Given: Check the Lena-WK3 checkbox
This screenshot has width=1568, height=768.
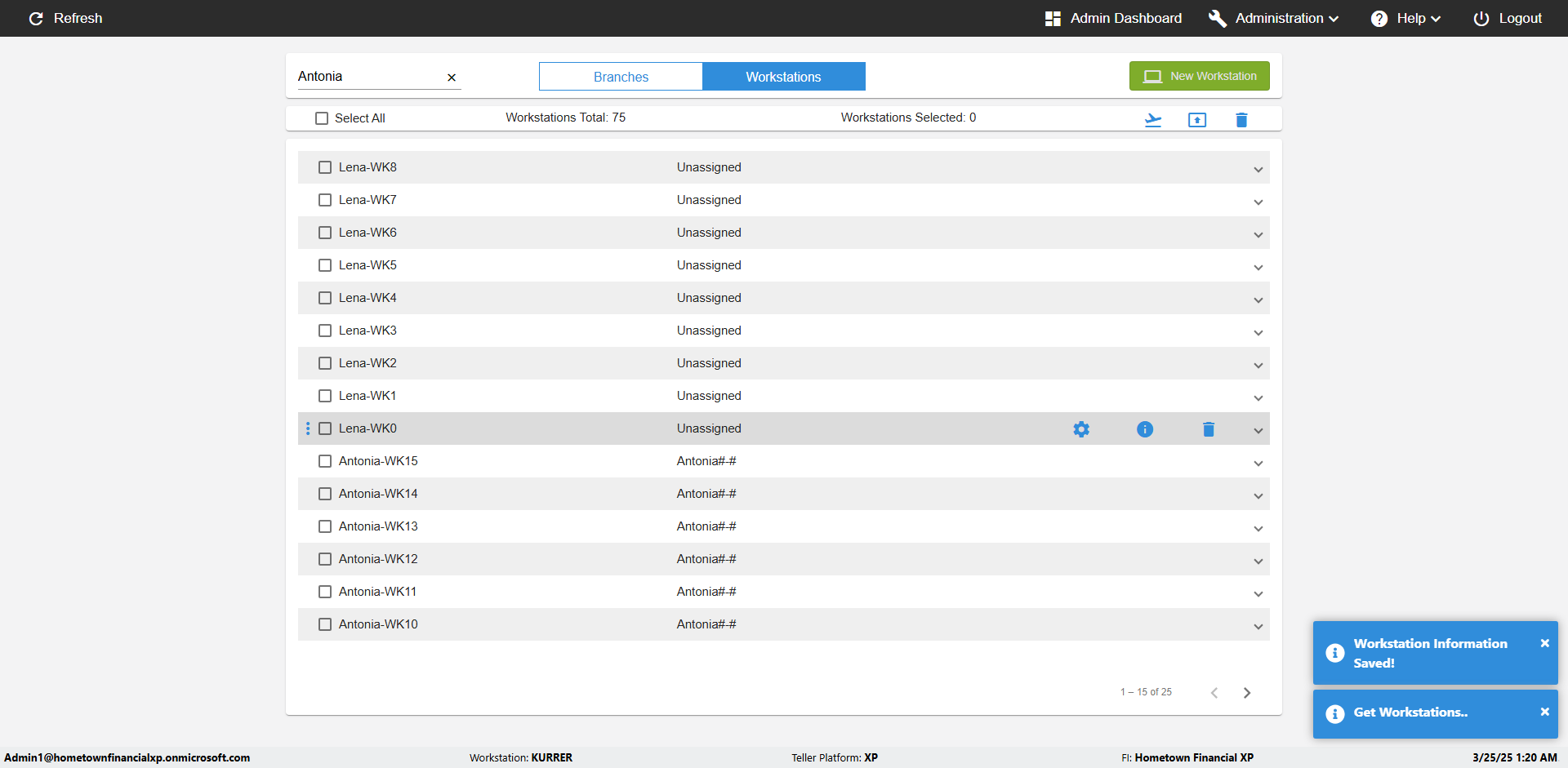Looking at the screenshot, I should (x=325, y=331).
